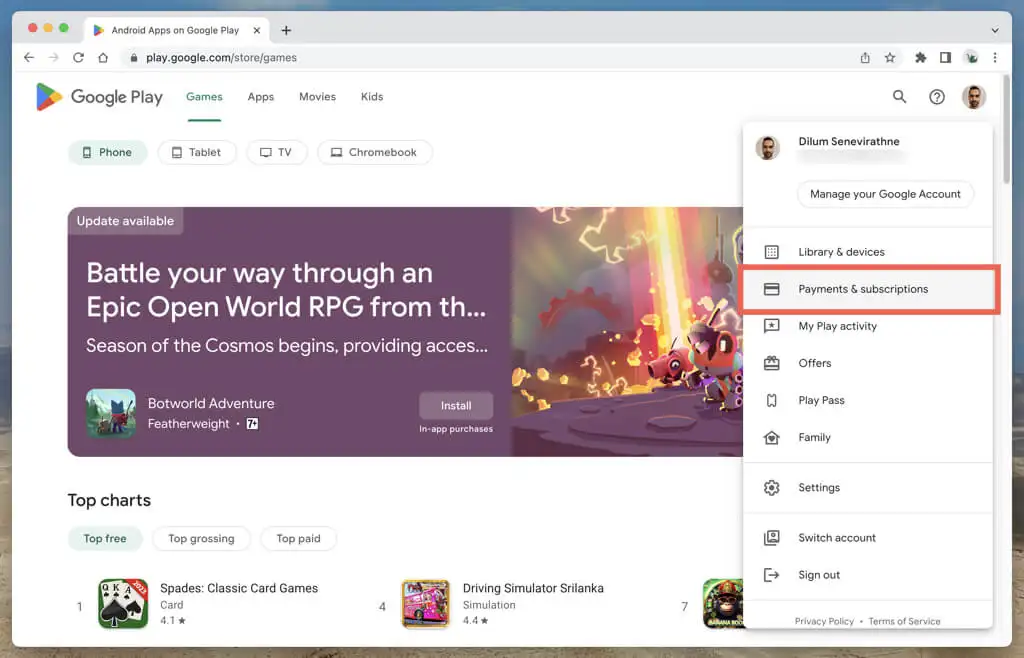
Task: Open the Privacy Policy link
Action: point(824,621)
